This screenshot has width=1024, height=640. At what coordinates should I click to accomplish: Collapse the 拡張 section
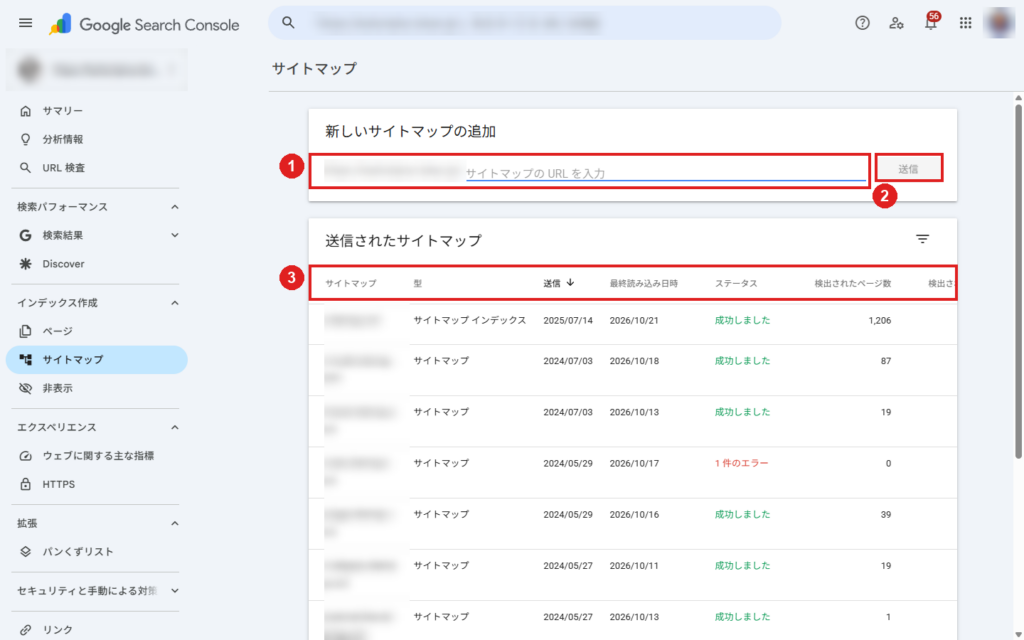click(x=174, y=523)
